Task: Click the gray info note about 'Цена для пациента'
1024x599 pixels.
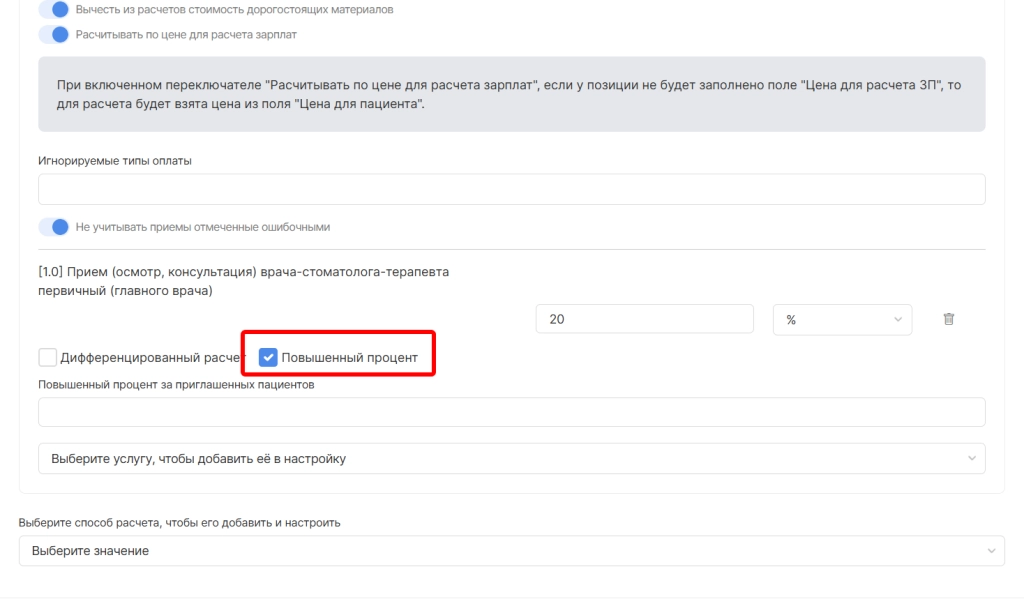Action: (511, 94)
